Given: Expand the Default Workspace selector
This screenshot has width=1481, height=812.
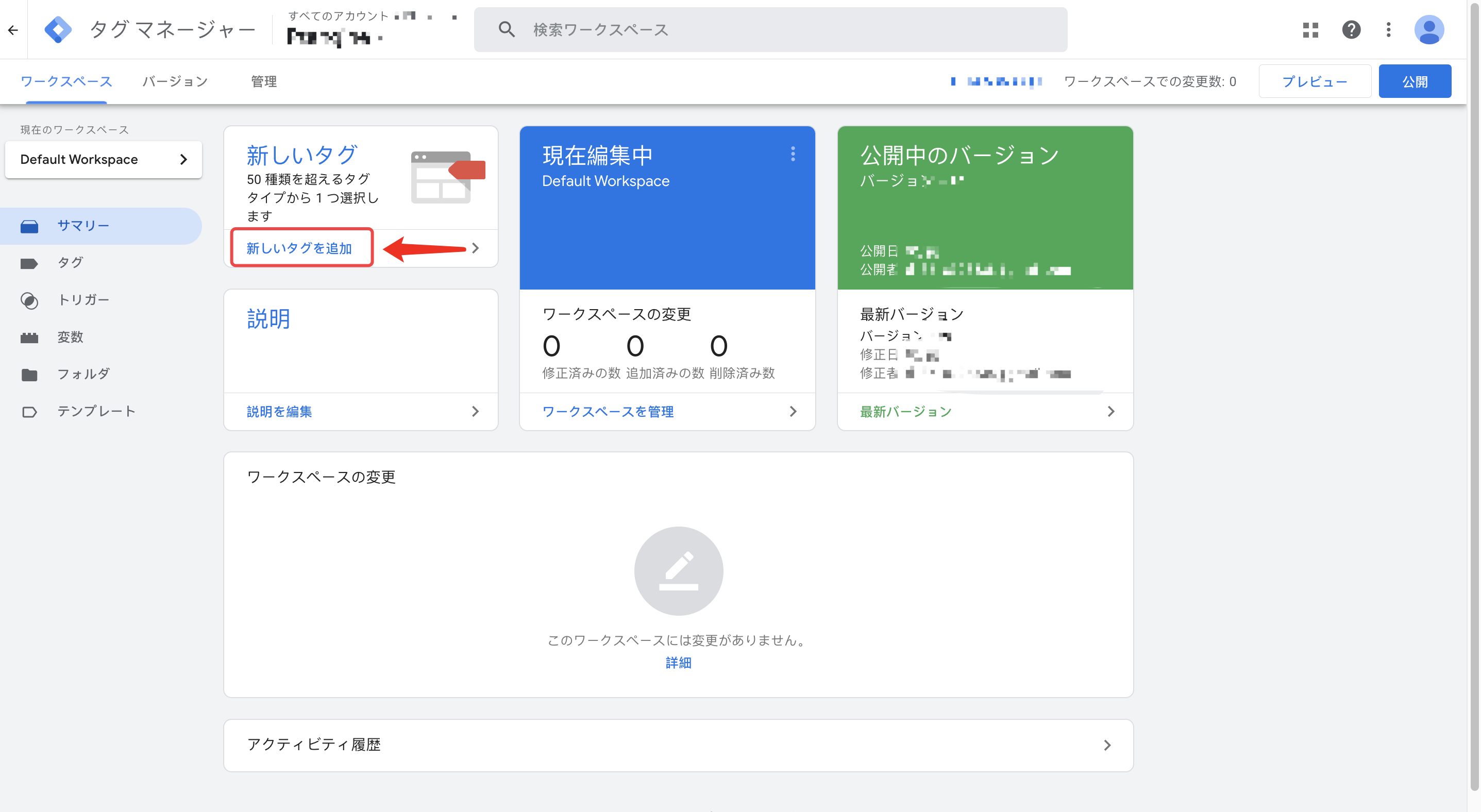Looking at the screenshot, I should pos(104,160).
